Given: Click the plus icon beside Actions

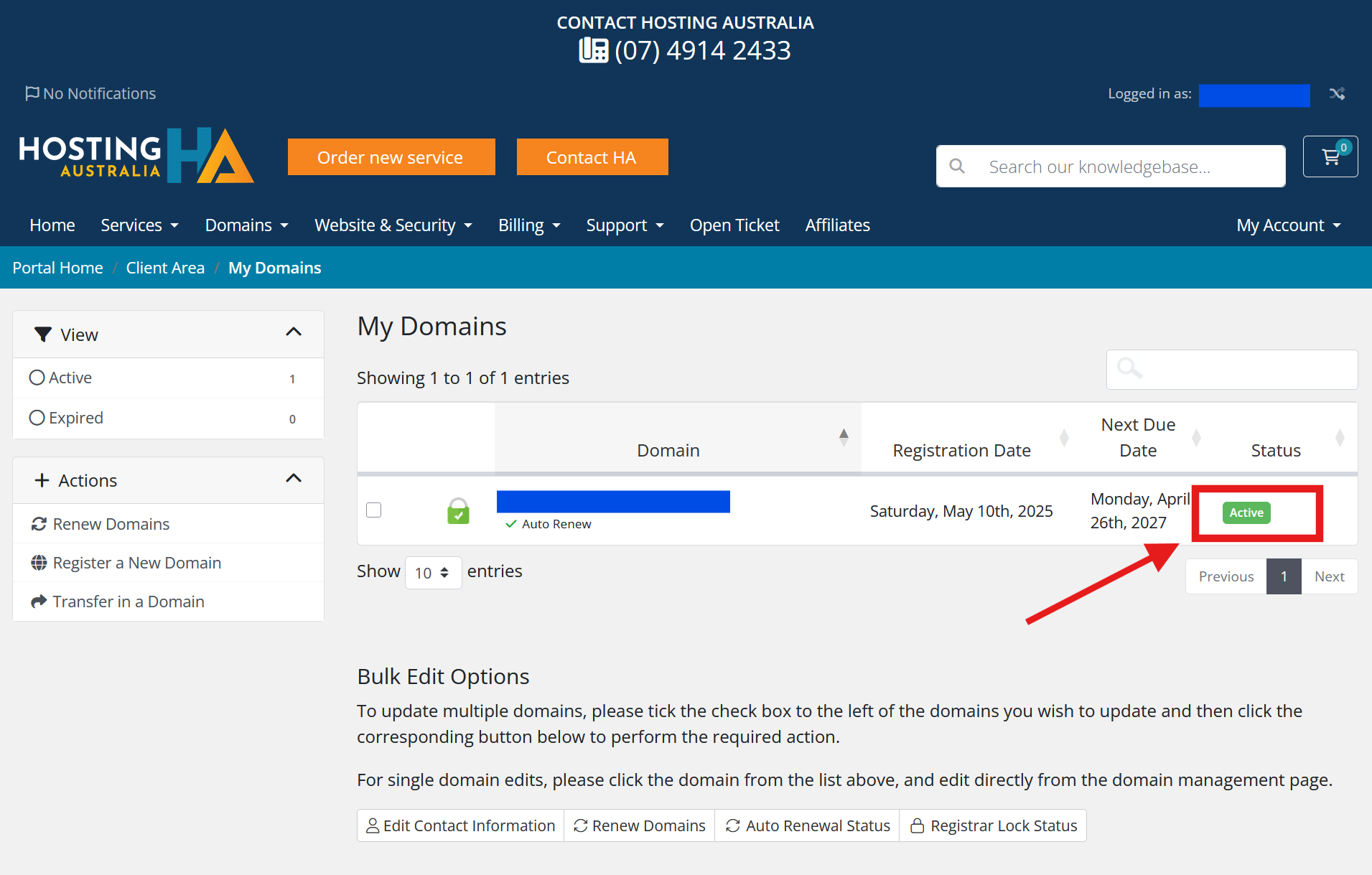Looking at the screenshot, I should pos(42,480).
